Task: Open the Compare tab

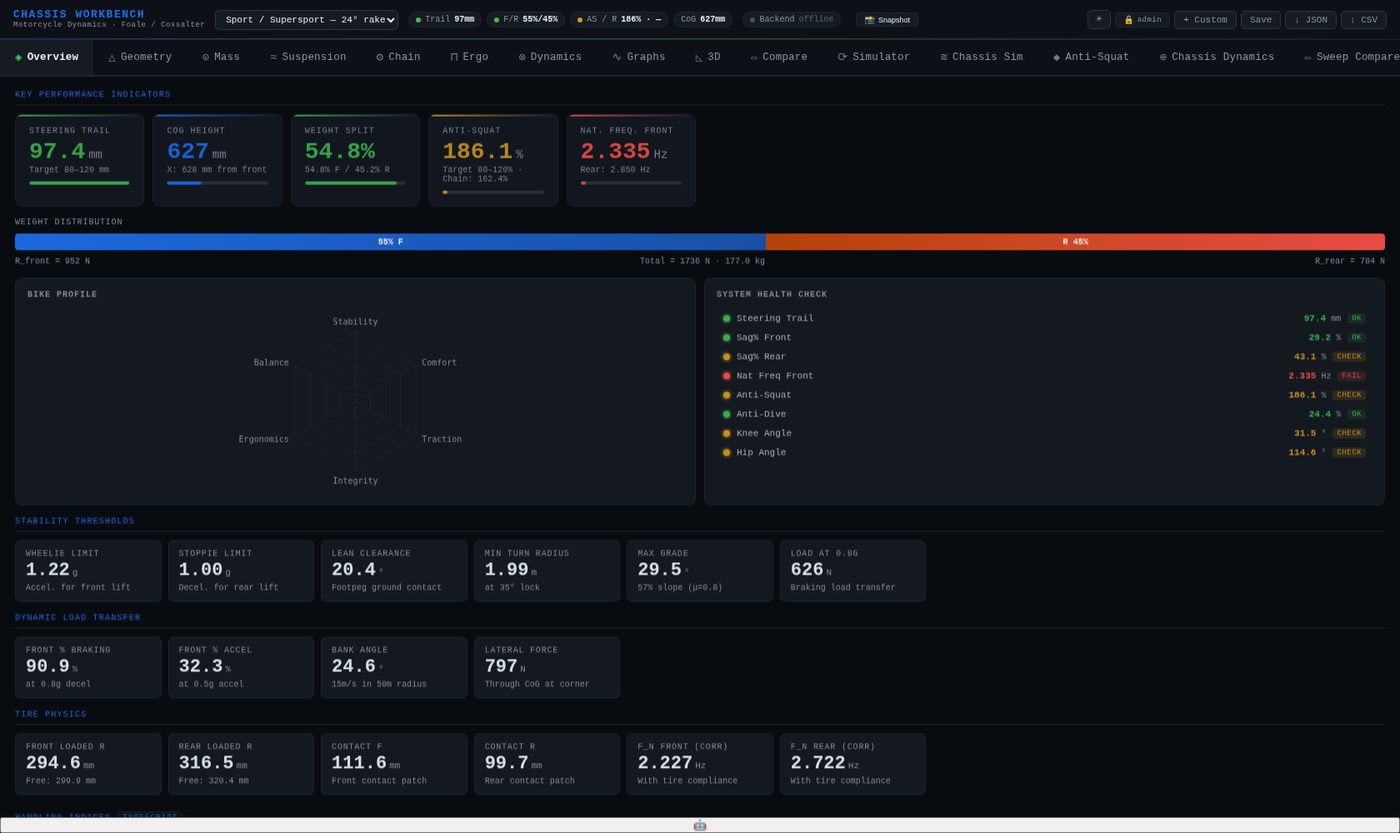Action: pos(779,57)
